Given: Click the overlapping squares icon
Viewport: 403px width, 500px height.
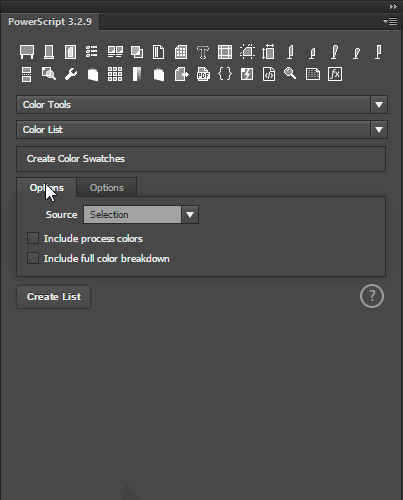Looking at the screenshot, I should coord(137,52).
